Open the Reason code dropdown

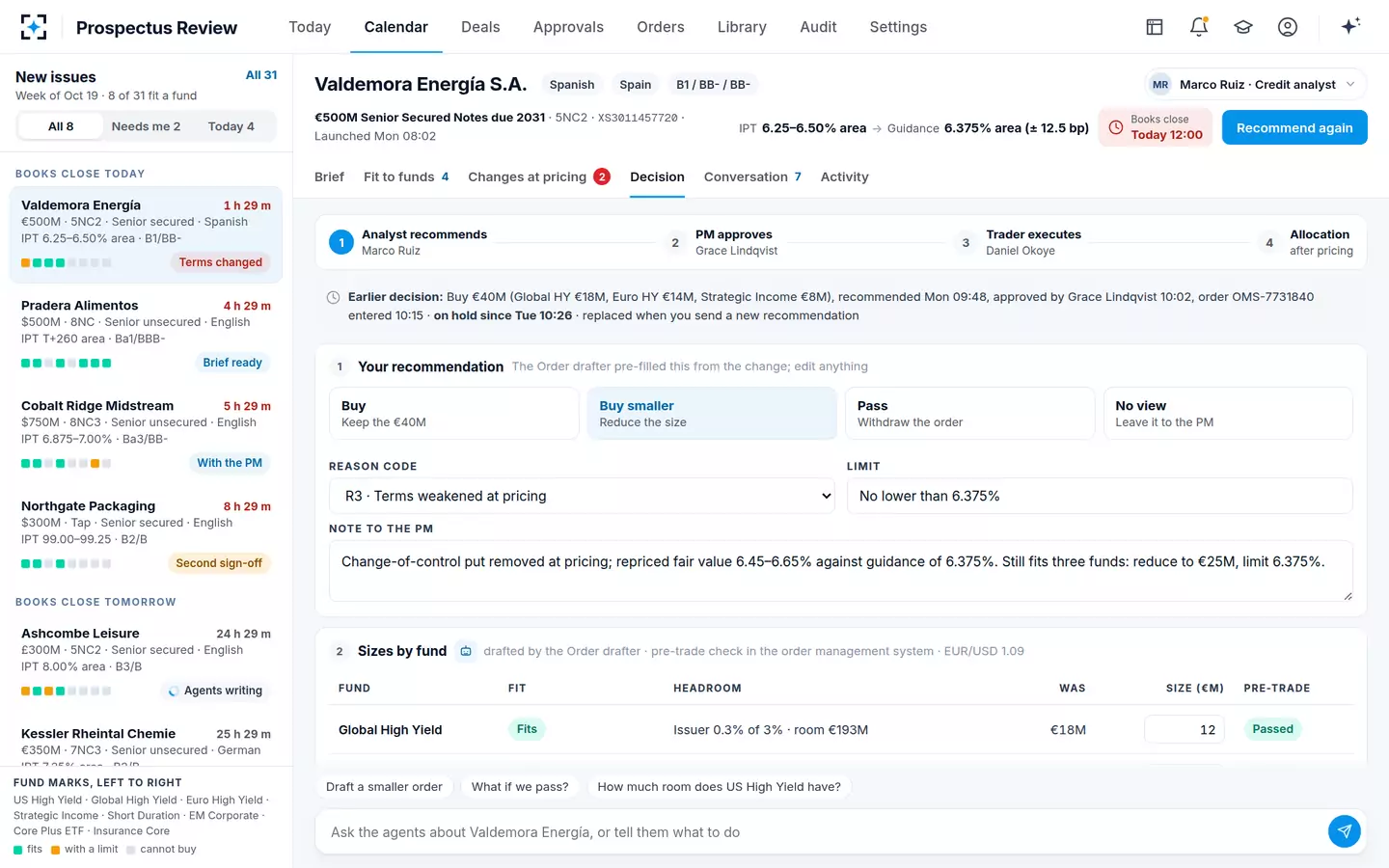click(582, 496)
